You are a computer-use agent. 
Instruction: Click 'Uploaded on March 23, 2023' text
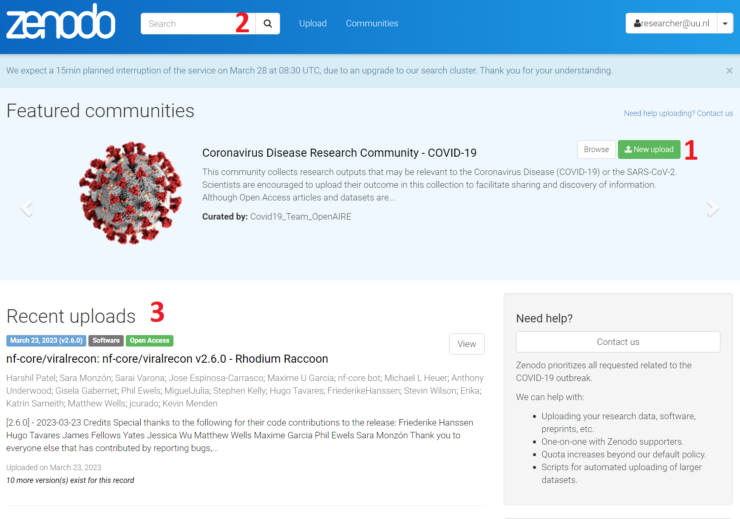pyautogui.click(x=54, y=468)
